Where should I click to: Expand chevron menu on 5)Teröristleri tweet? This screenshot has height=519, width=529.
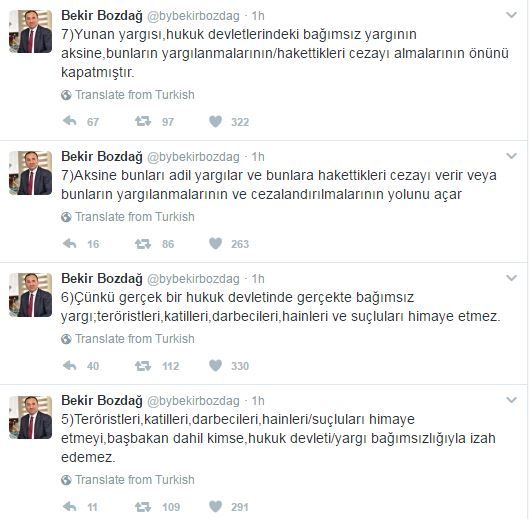[511, 400]
